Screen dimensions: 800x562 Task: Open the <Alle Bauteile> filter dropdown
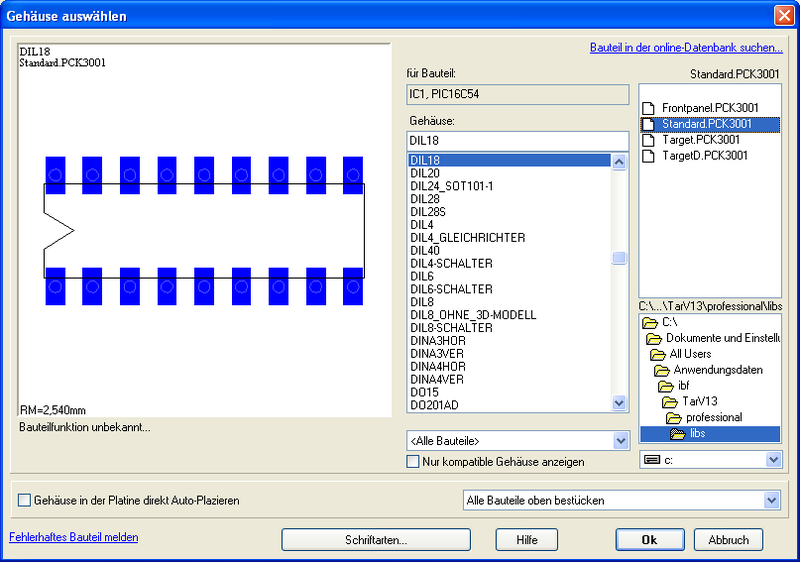point(620,441)
